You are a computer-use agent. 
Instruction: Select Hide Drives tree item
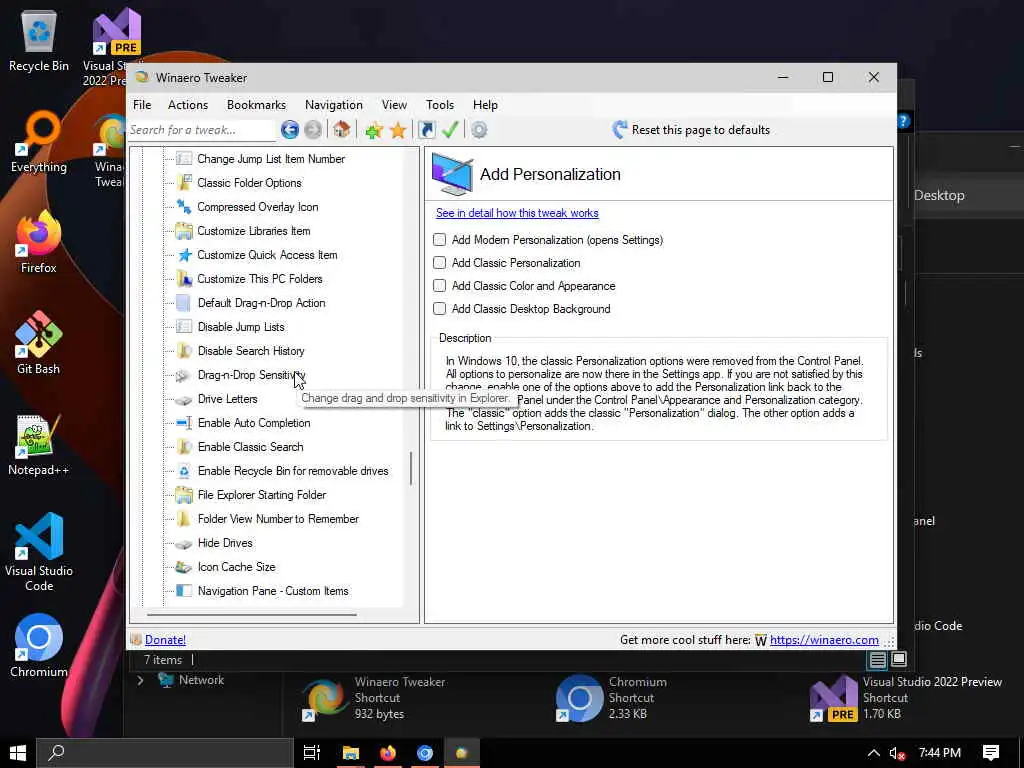pyautogui.click(x=225, y=543)
